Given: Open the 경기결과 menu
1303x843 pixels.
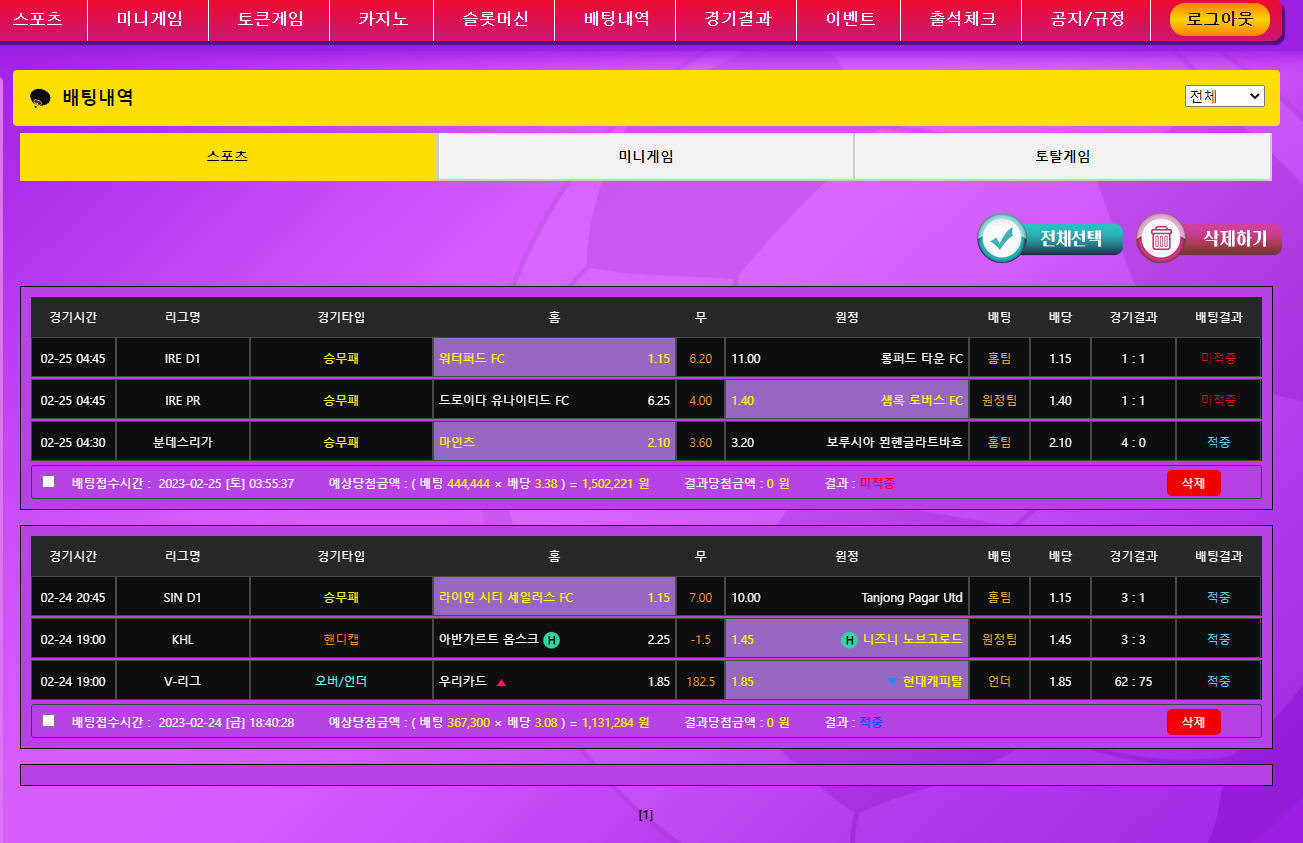Looking at the screenshot, I should point(737,19).
